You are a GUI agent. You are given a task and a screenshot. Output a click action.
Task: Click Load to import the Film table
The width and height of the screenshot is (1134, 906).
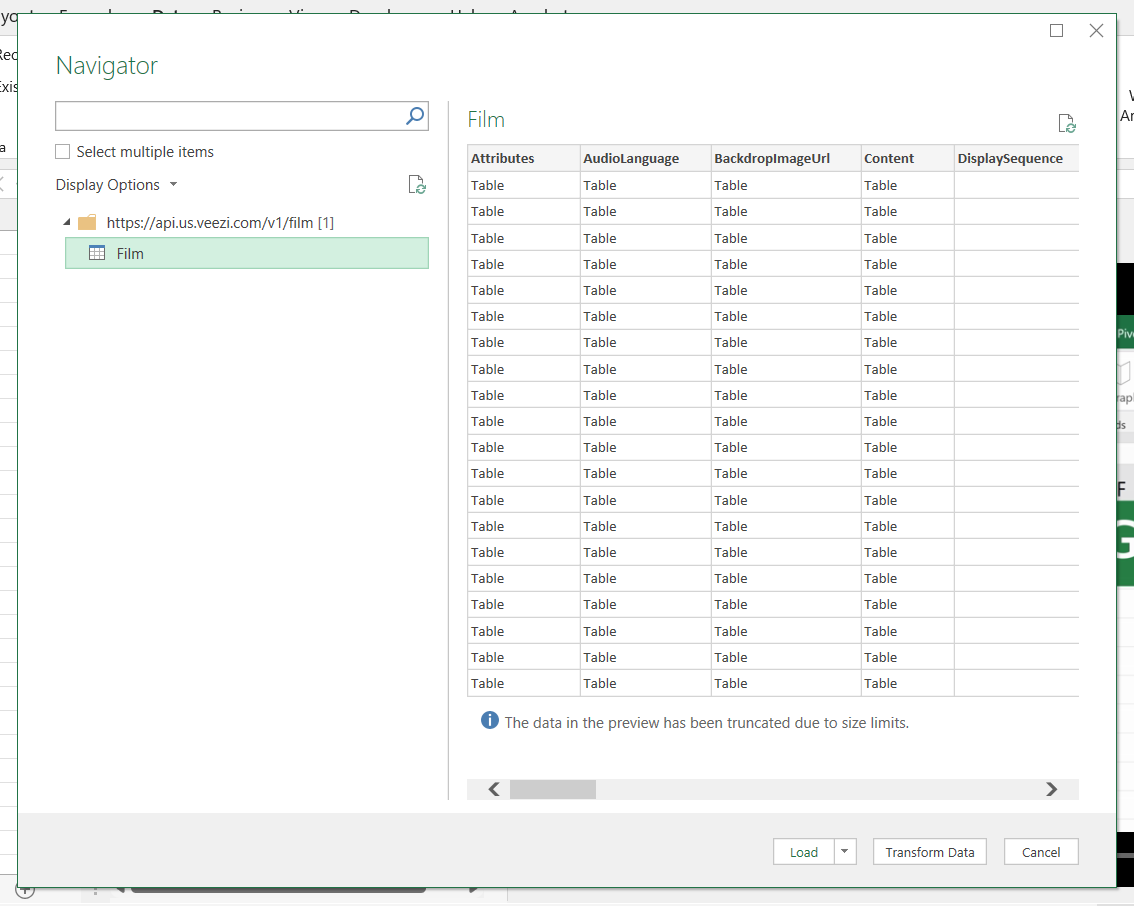[x=803, y=851]
